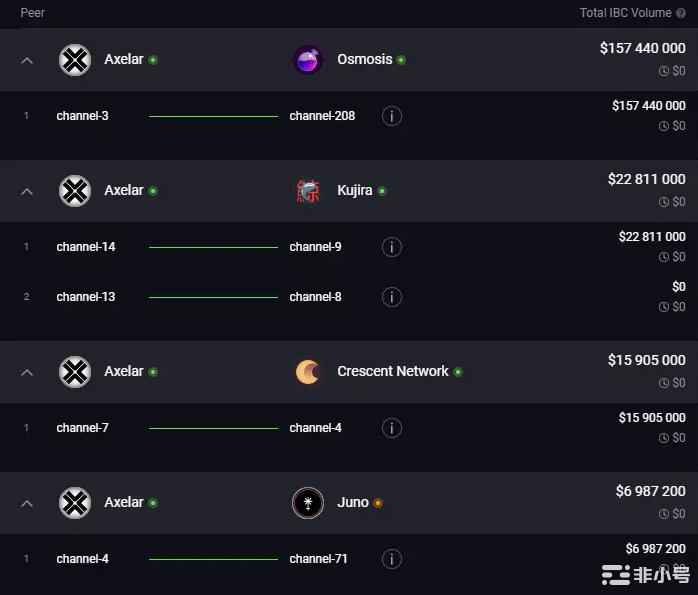
Task: Sort by Total IBC Volume header
Action: [x=626, y=13]
